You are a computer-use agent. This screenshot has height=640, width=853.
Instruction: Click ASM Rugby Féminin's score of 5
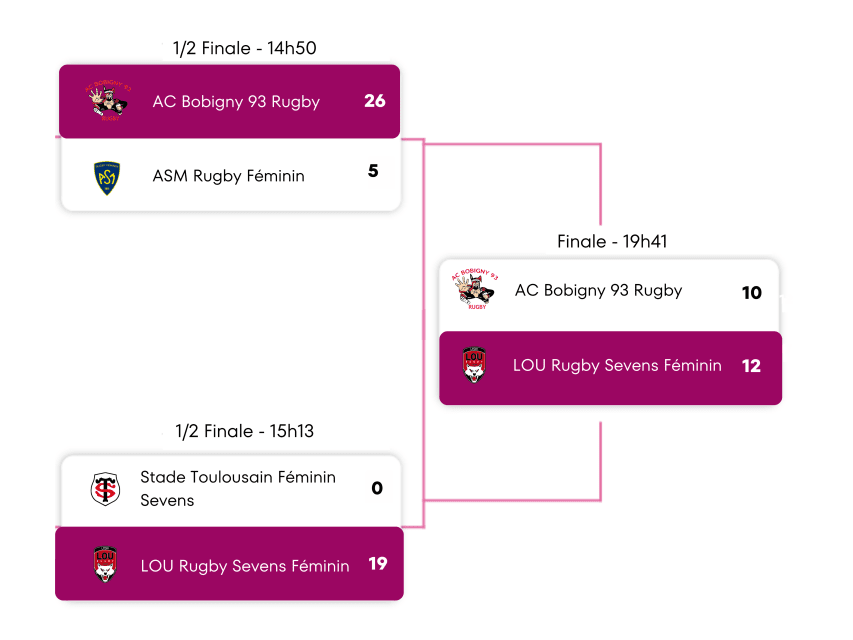click(x=373, y=171)
